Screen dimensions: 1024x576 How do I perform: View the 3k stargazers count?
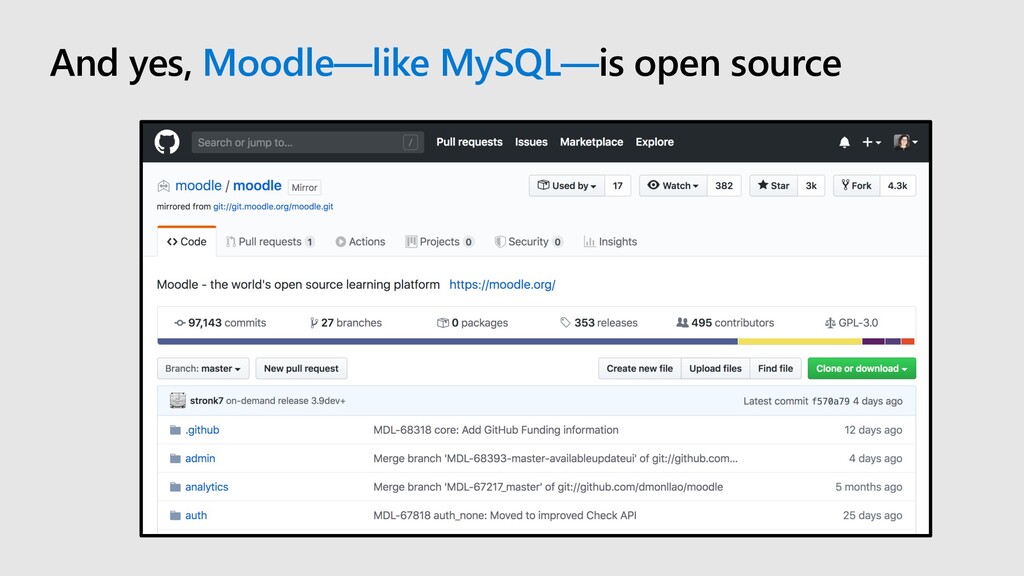(x=811, y=185)
